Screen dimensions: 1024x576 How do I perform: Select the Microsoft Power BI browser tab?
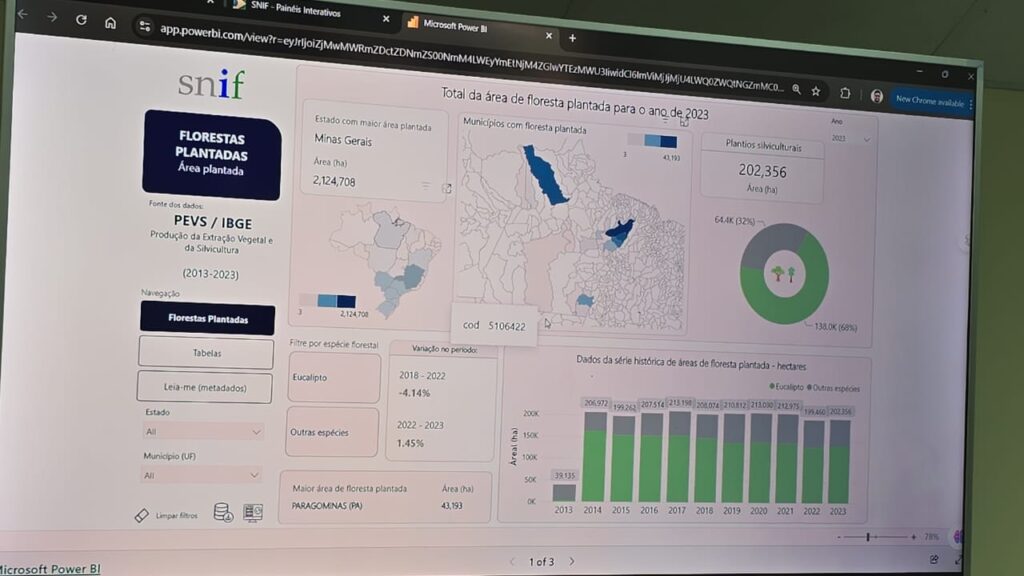455,27
